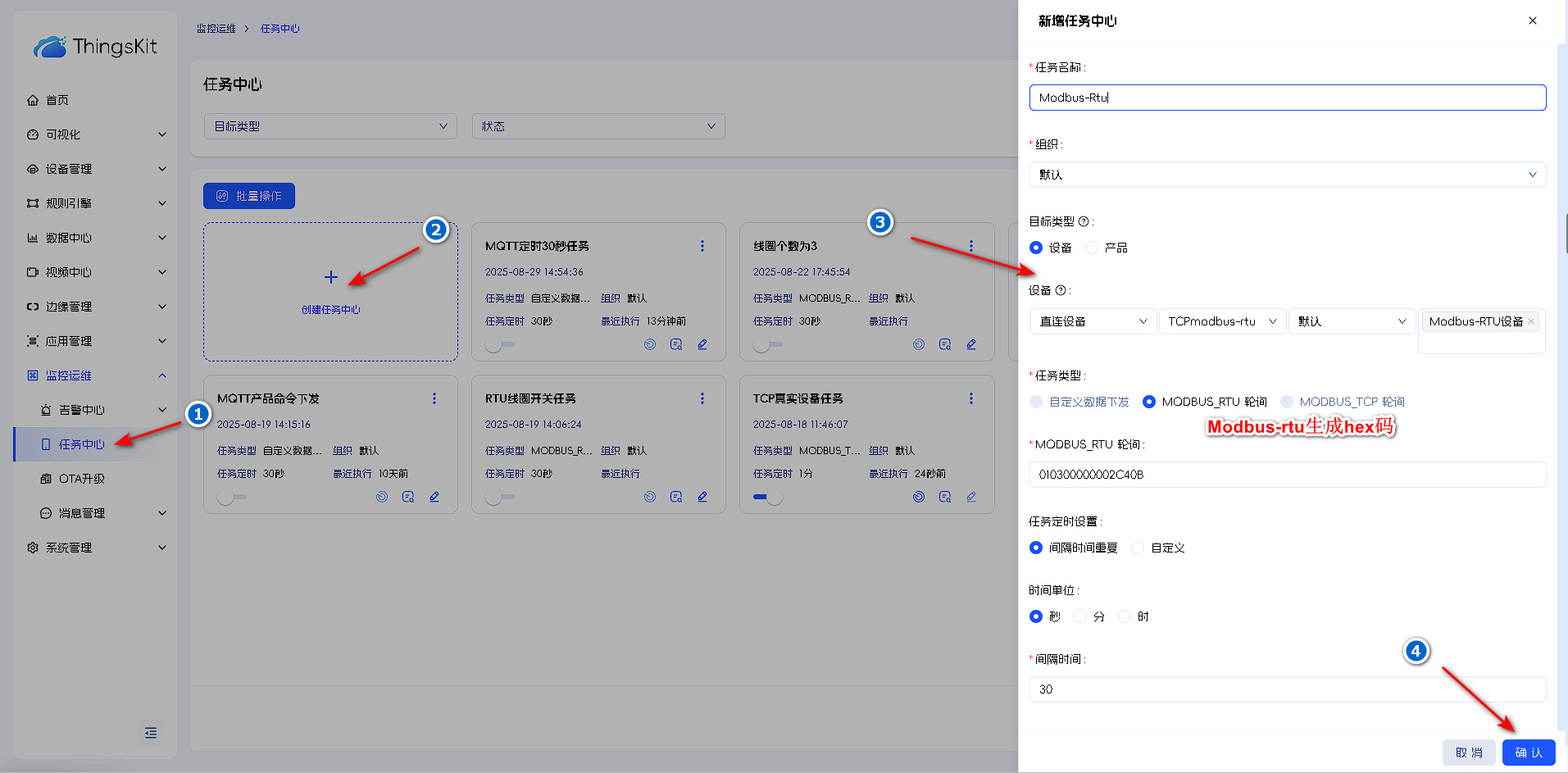Click the 批量操作 batch operation button
This screenshot has width=1568, height=773.
tap(249, 196)
